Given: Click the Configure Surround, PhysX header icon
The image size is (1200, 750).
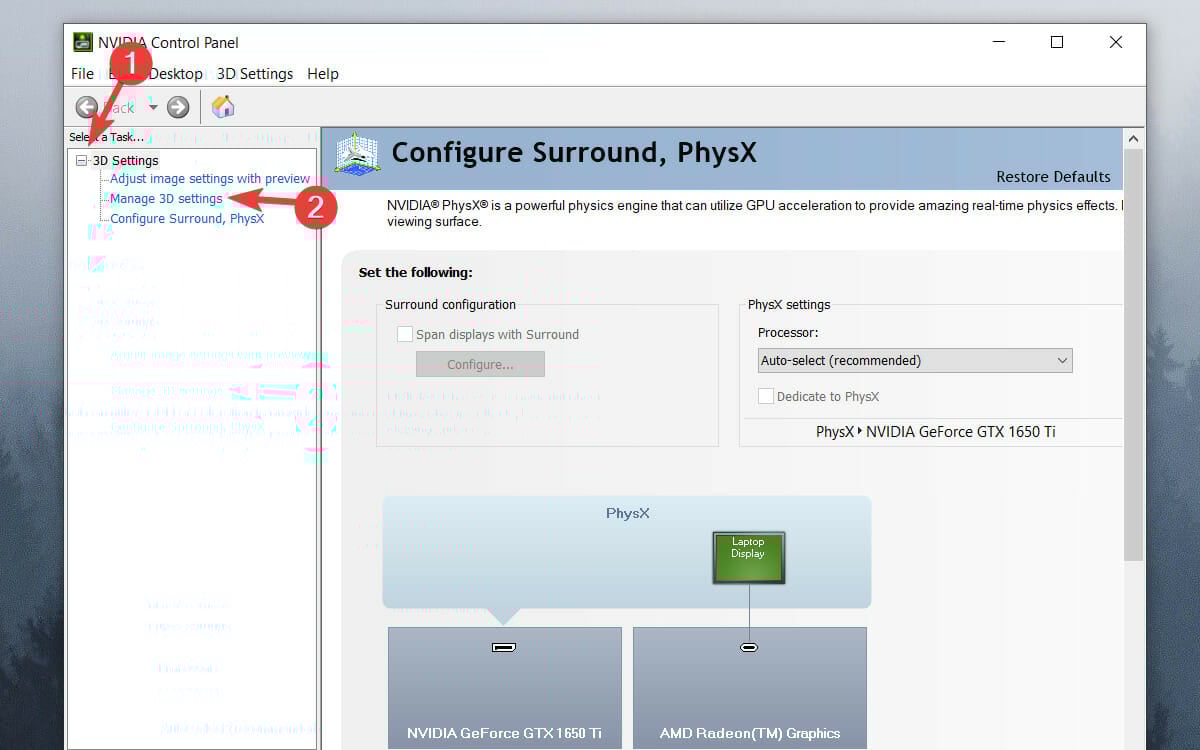Looking at the screenshot, I should (357, 155).
